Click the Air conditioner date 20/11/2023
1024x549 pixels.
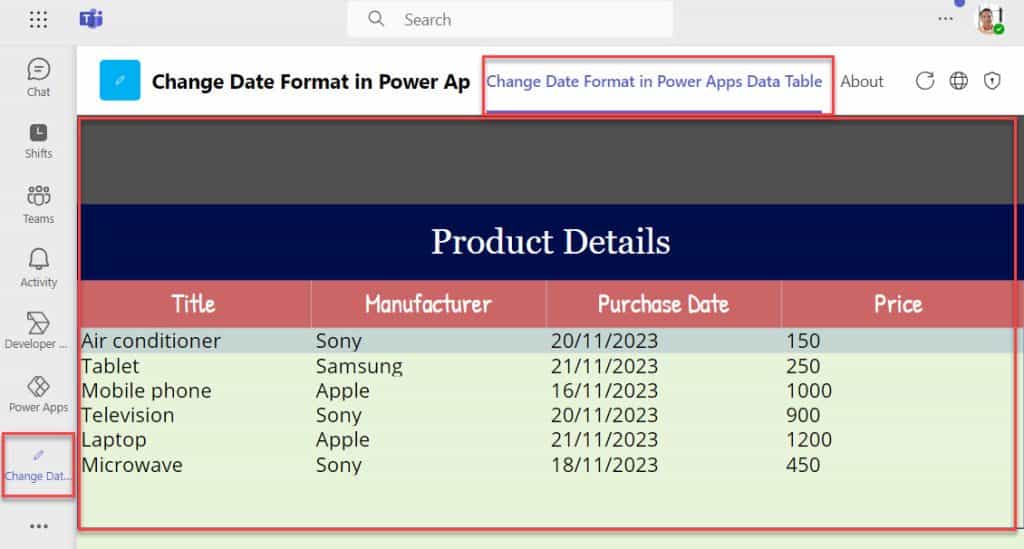(604, 341)
